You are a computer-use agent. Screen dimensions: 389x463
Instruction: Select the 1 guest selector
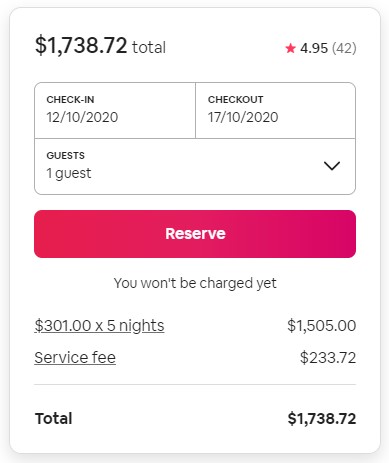tap(195, 166)
